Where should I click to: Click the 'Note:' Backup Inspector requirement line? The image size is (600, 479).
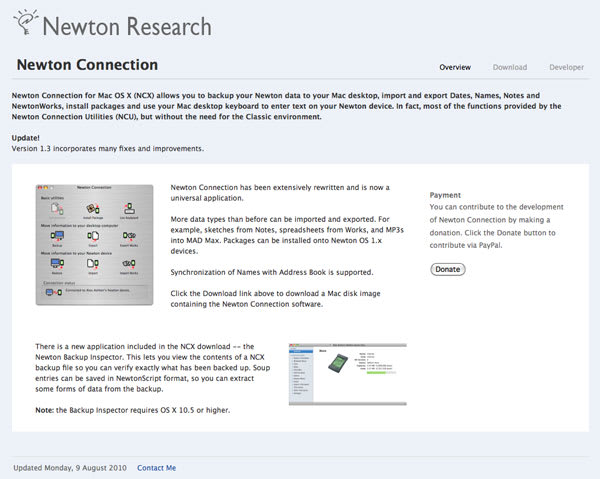point(133,410)
